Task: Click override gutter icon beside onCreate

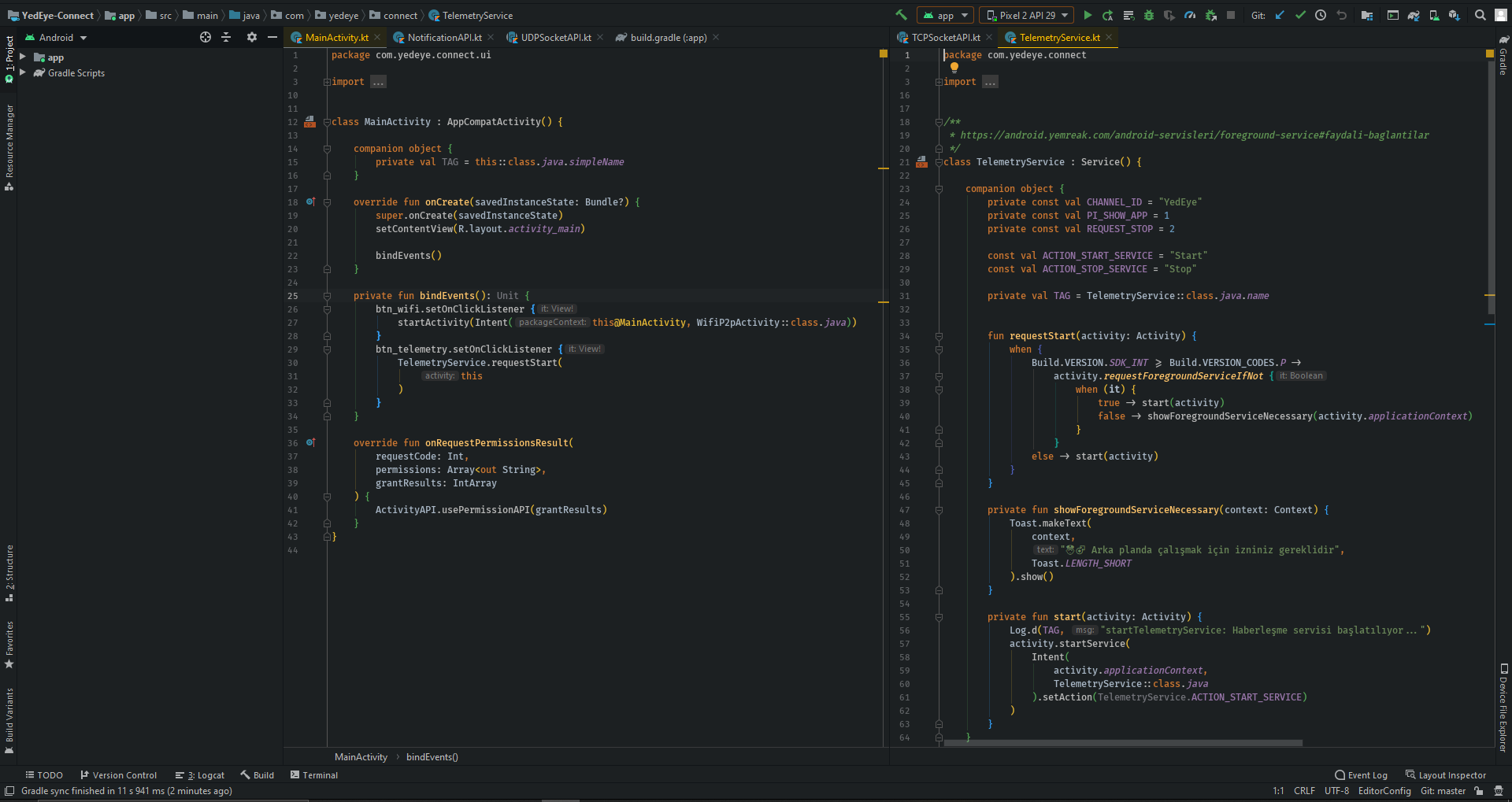Action: click(x=310, y=201)
